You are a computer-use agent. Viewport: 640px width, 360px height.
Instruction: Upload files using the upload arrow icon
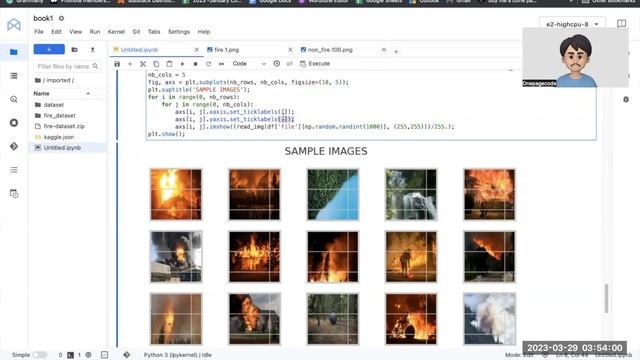[x=93, y=49]
